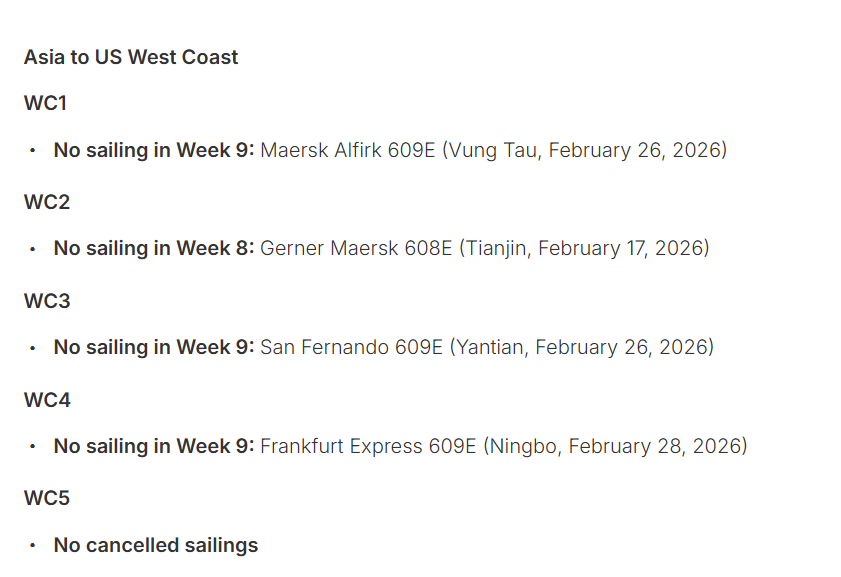This screenshot has width=841, height=577.
Task: Click "No sailing in Week 9:" under WC4
Action: click(x=154, y=446)
